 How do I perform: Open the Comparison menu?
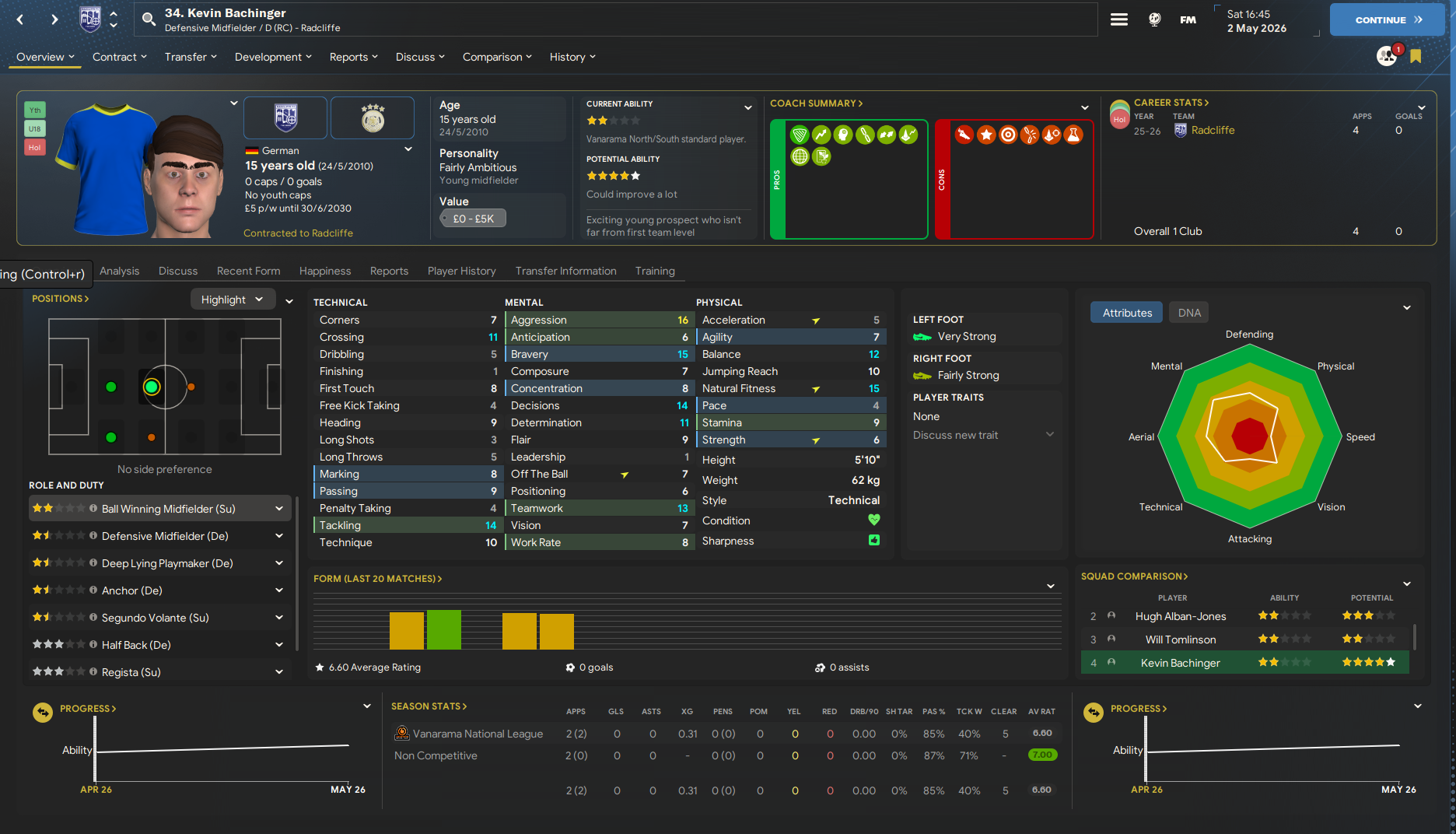coord(497,57)
